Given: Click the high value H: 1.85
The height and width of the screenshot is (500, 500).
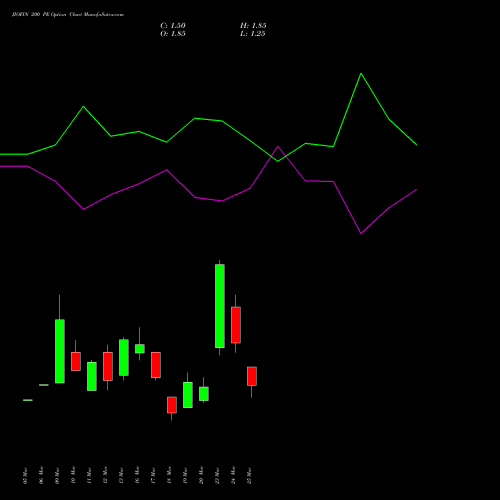Looking at the screenshot, I should [253, 26].
